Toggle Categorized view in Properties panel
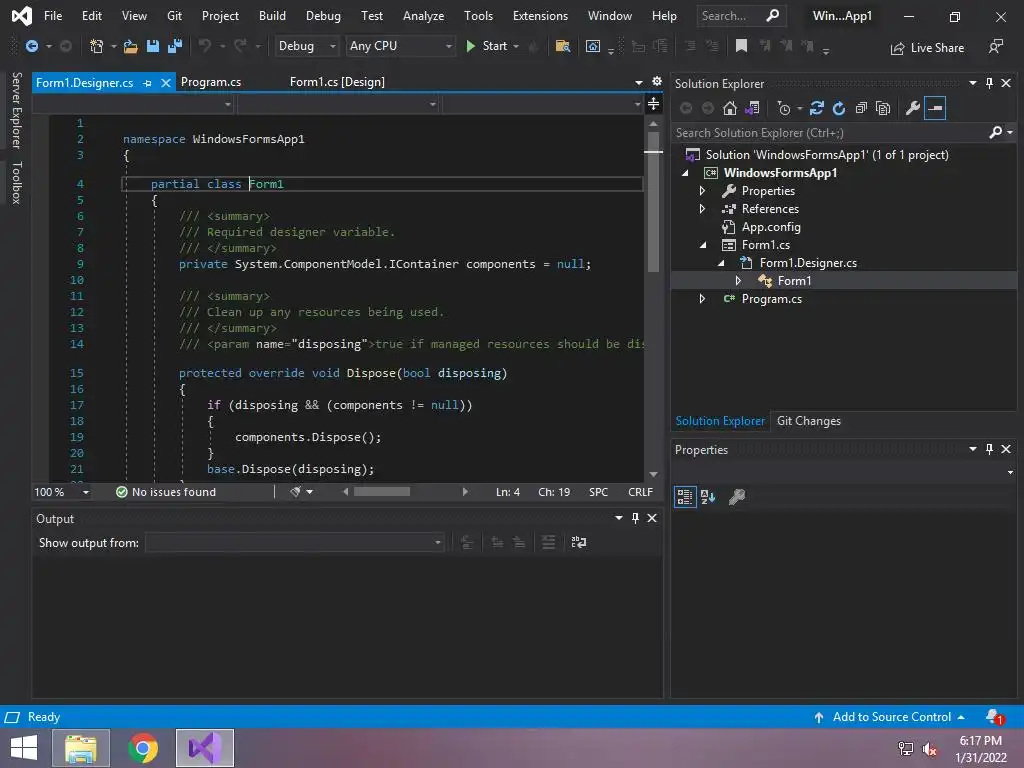The width and height of the screenshot is (1024, 768). [685, 496]
